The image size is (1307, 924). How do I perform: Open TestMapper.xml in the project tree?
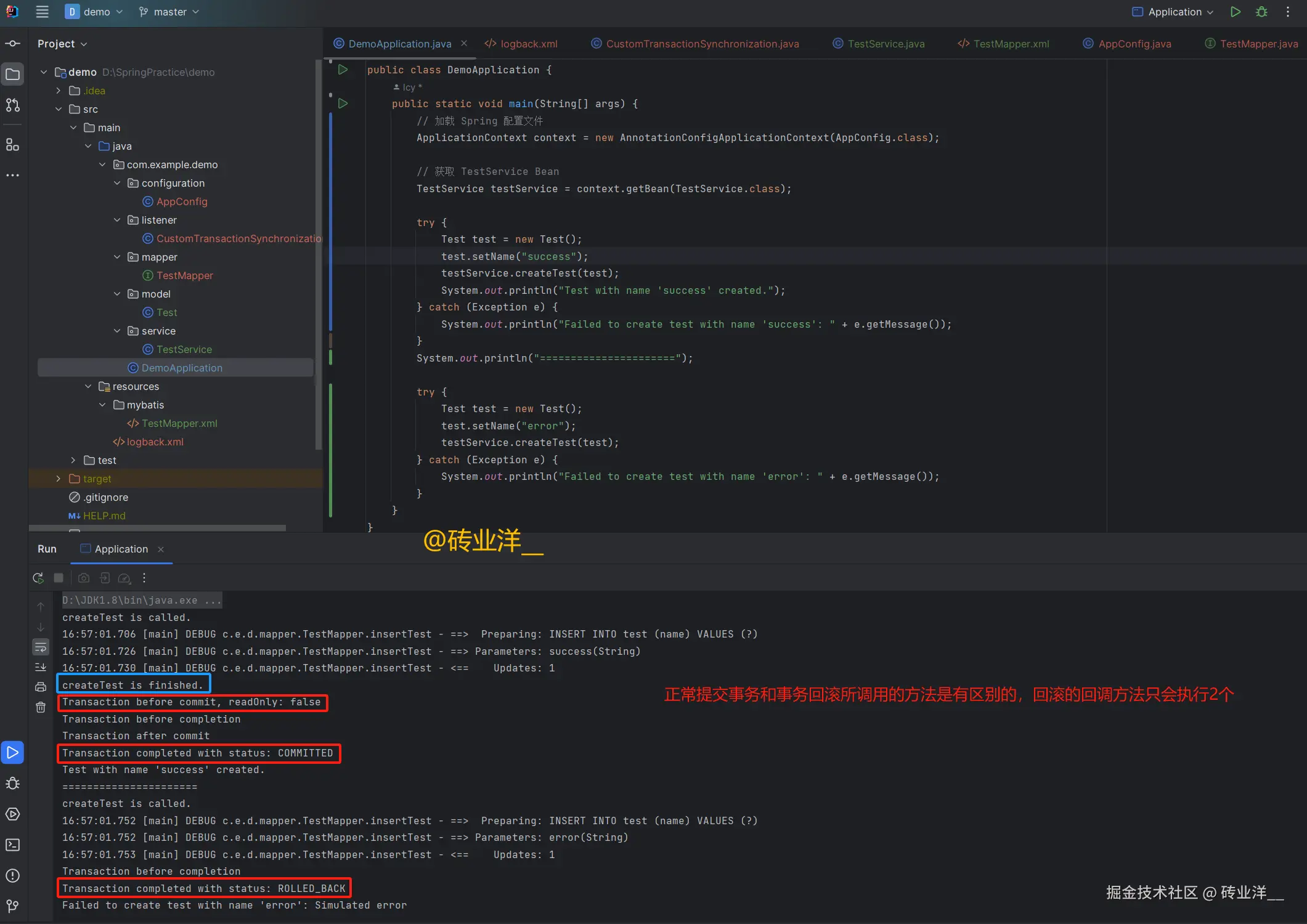tap(179, 423)
